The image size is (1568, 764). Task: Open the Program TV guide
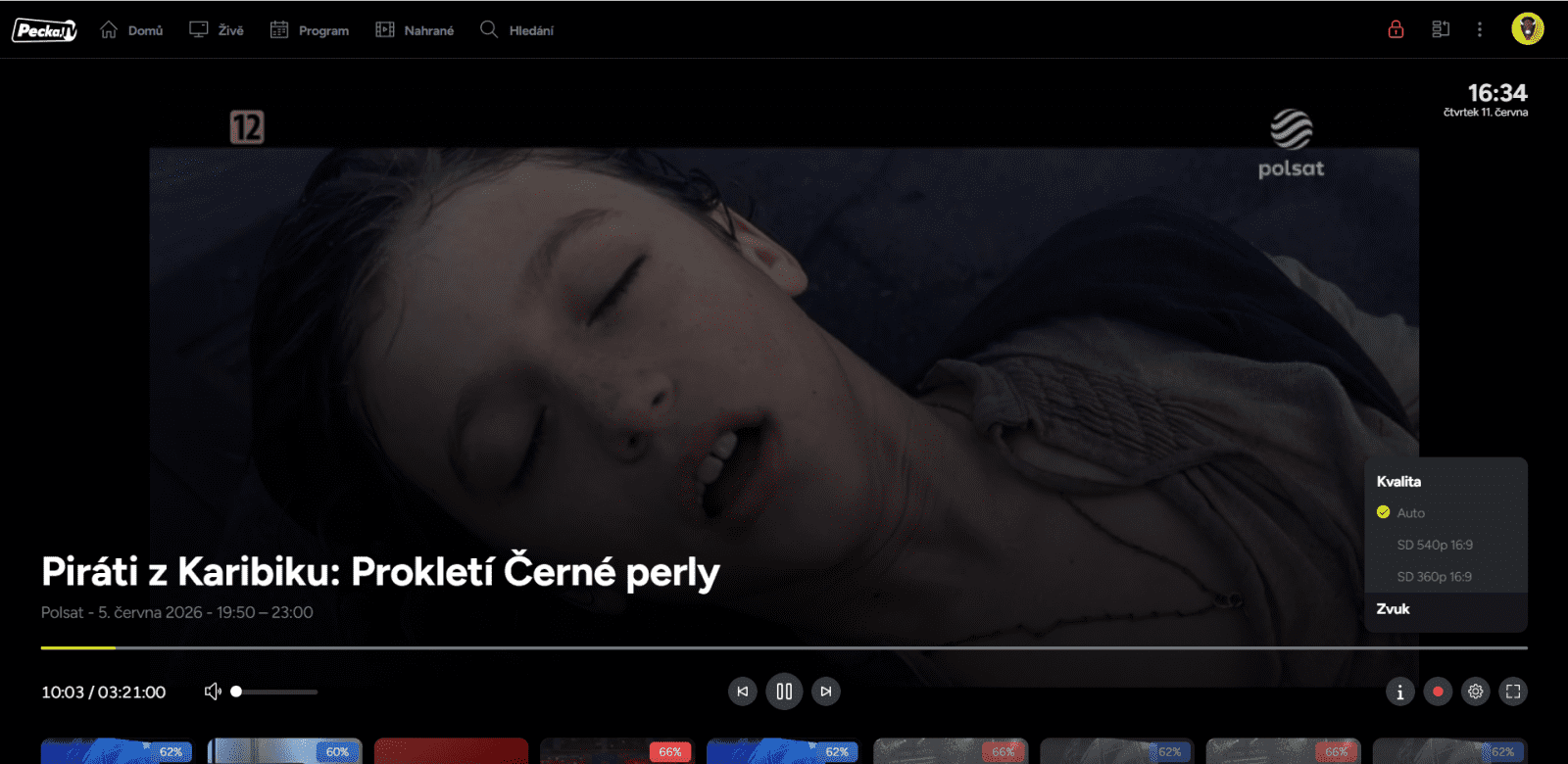pyautogui.click(x=310, y=30)
